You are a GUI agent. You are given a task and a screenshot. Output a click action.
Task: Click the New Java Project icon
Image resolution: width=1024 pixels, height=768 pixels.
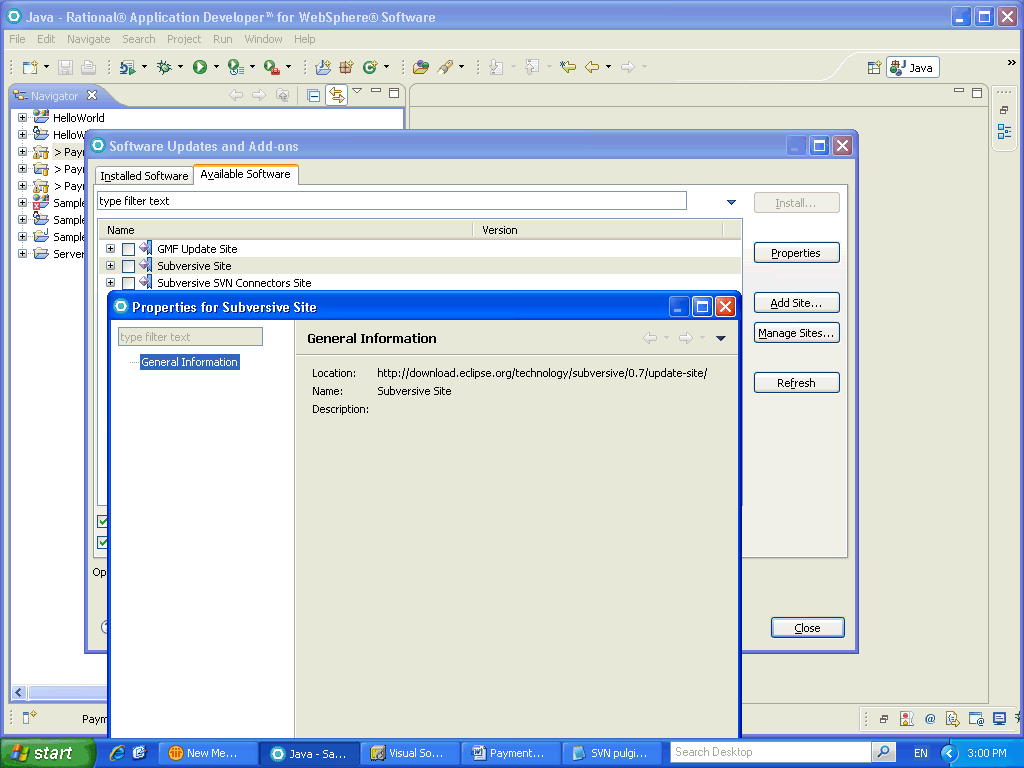click(x=323, y=67)
